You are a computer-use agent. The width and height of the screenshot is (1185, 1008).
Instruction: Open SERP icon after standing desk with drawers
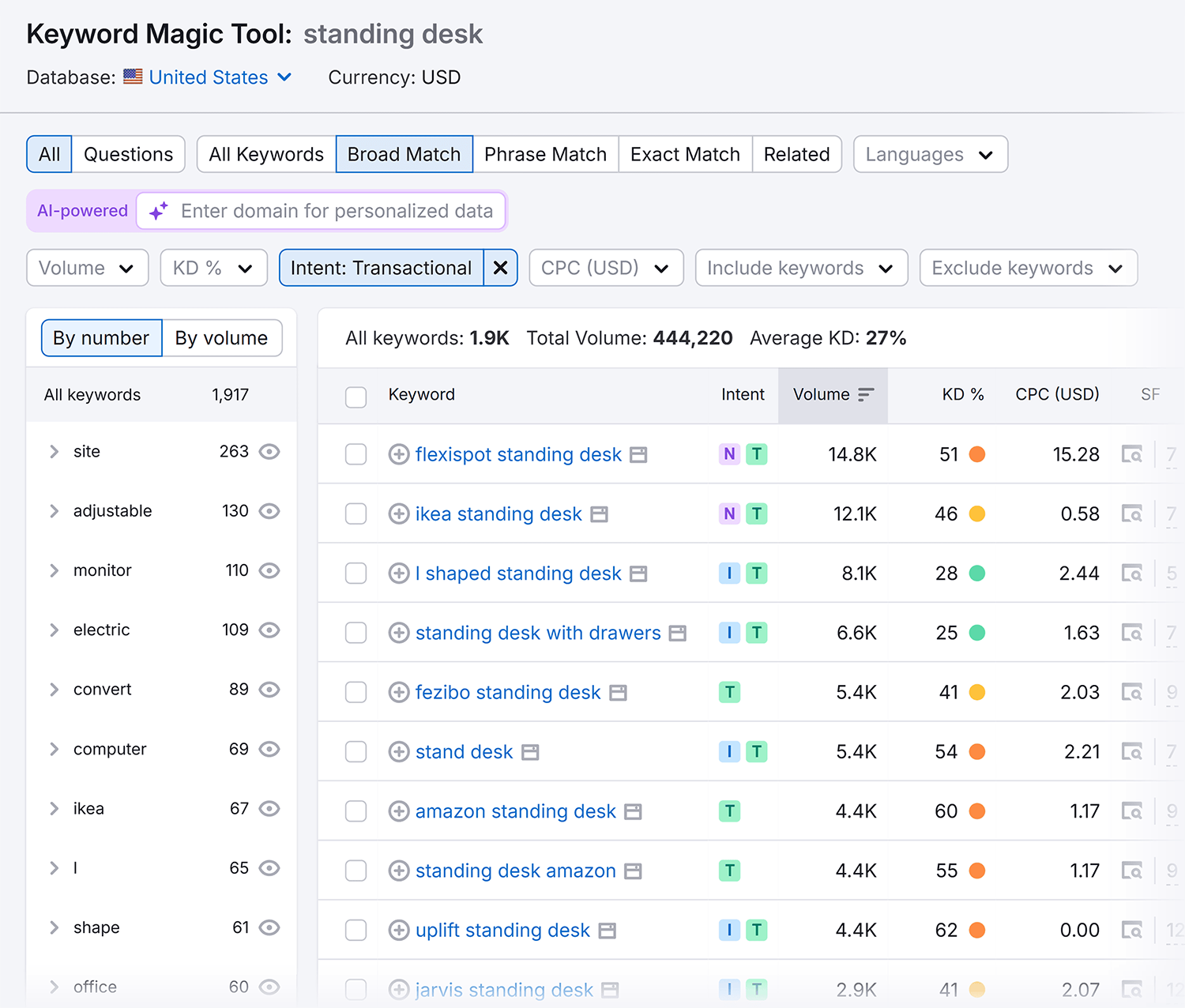click(678, 634)
